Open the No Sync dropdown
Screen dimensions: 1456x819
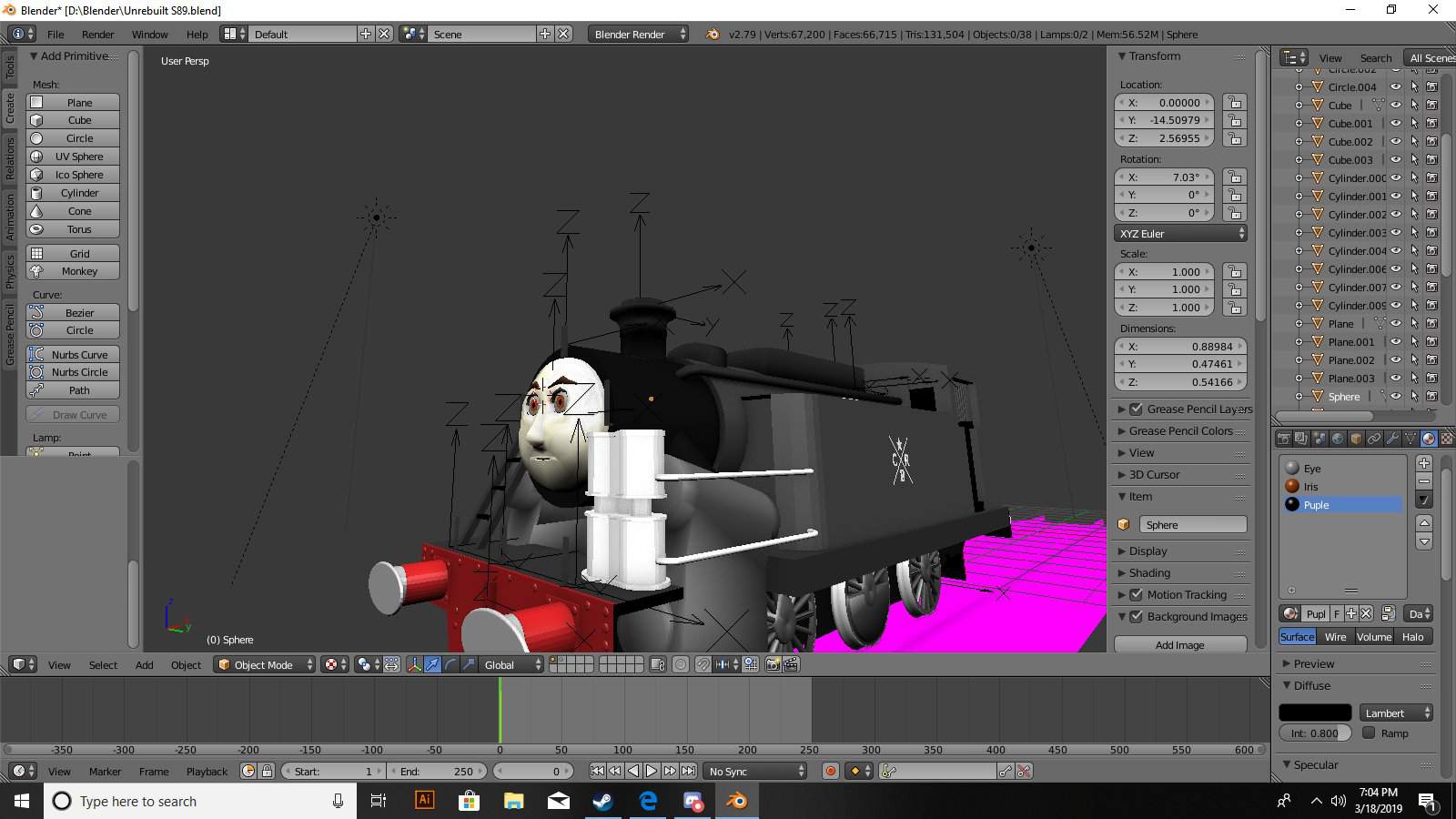pyautogui.click(x=756, y=771)
